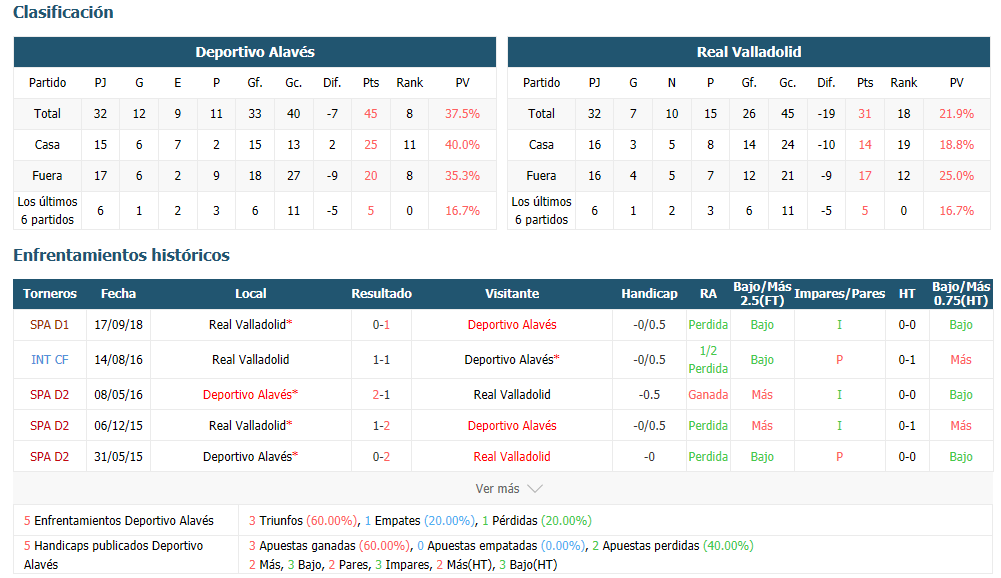Click the Bajo/Más 0.75(HT) column header

(961, 294)
